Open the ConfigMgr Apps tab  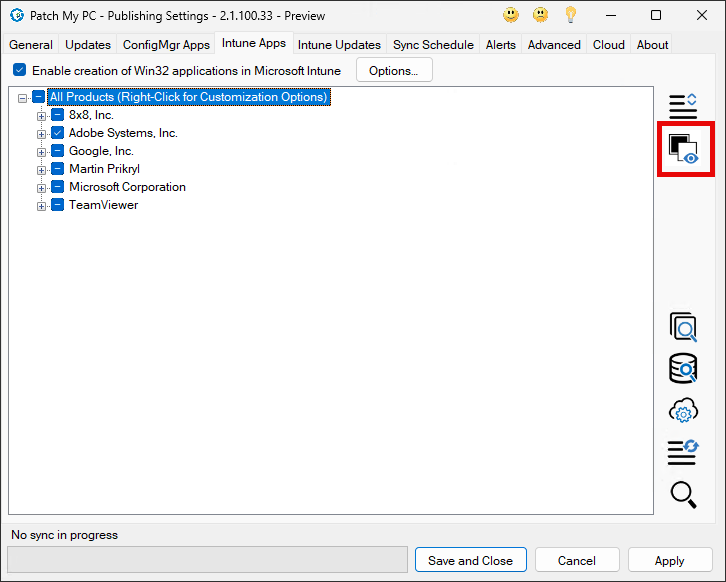click(166, 45)
